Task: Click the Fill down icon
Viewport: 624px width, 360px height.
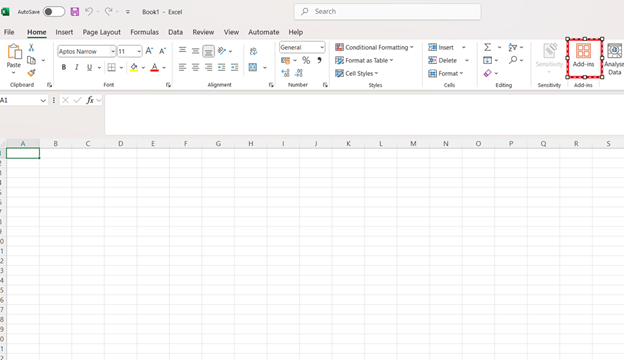Action: pos(488,60)
